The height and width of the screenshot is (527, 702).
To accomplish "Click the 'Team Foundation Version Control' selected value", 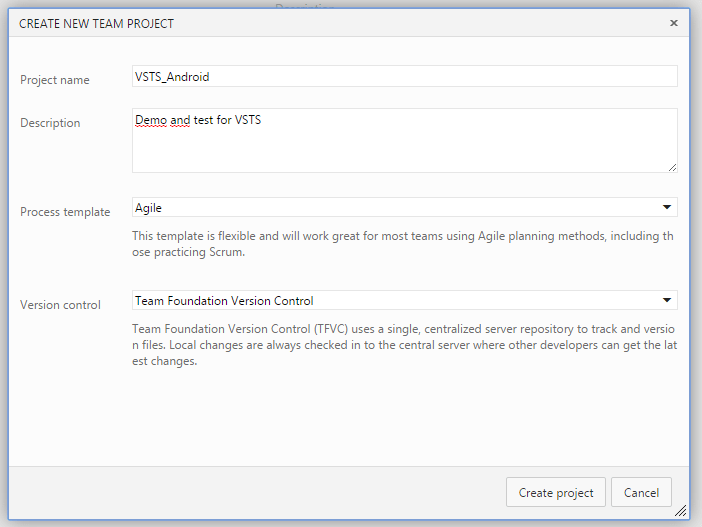I will pyautogui.click(x=224, y=300).
